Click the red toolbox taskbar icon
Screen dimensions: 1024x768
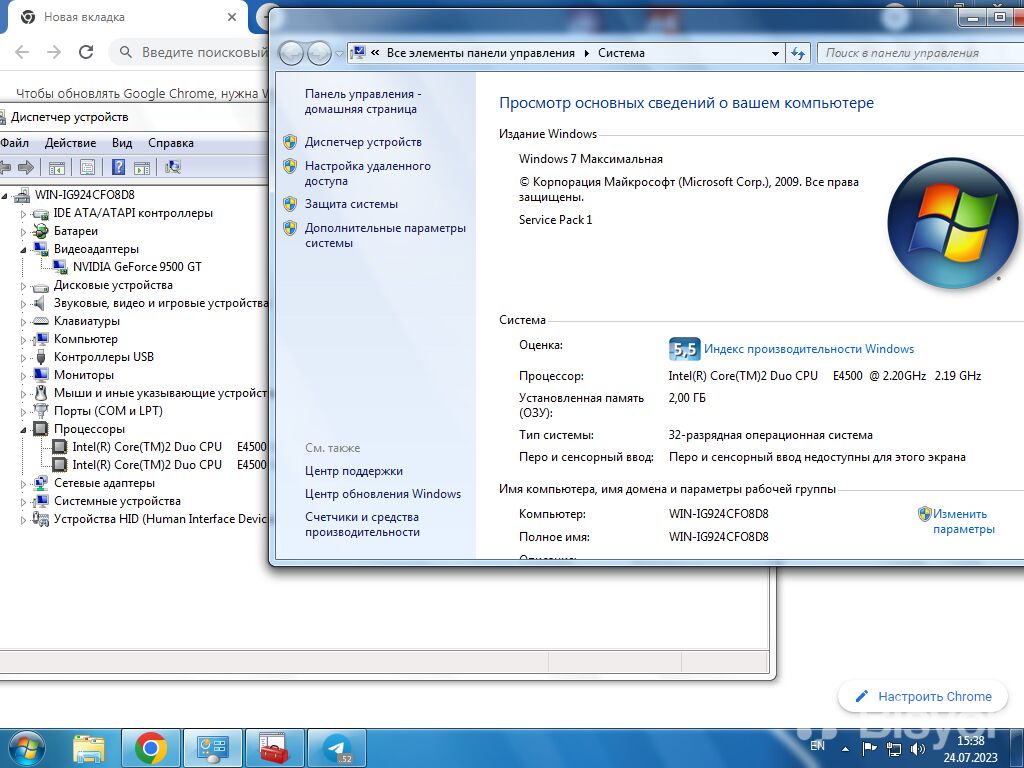tap(274, 748)
